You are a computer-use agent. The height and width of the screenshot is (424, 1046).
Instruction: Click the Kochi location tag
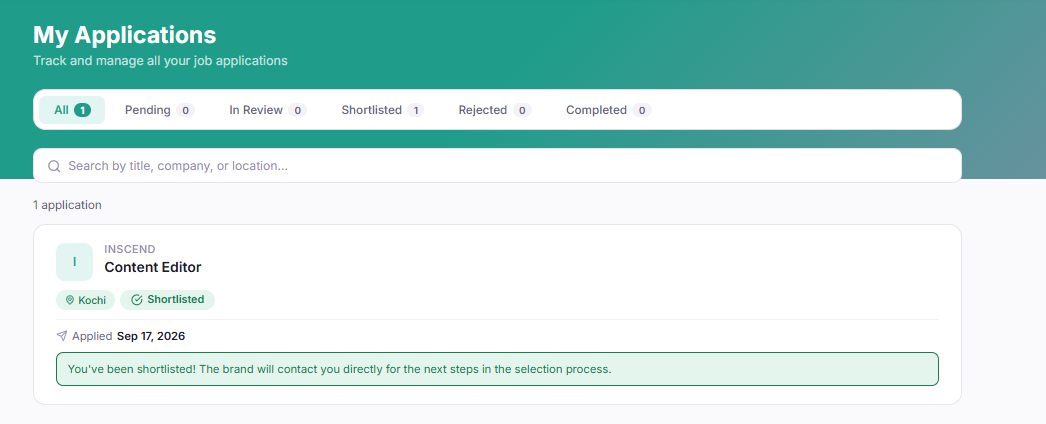85,300
